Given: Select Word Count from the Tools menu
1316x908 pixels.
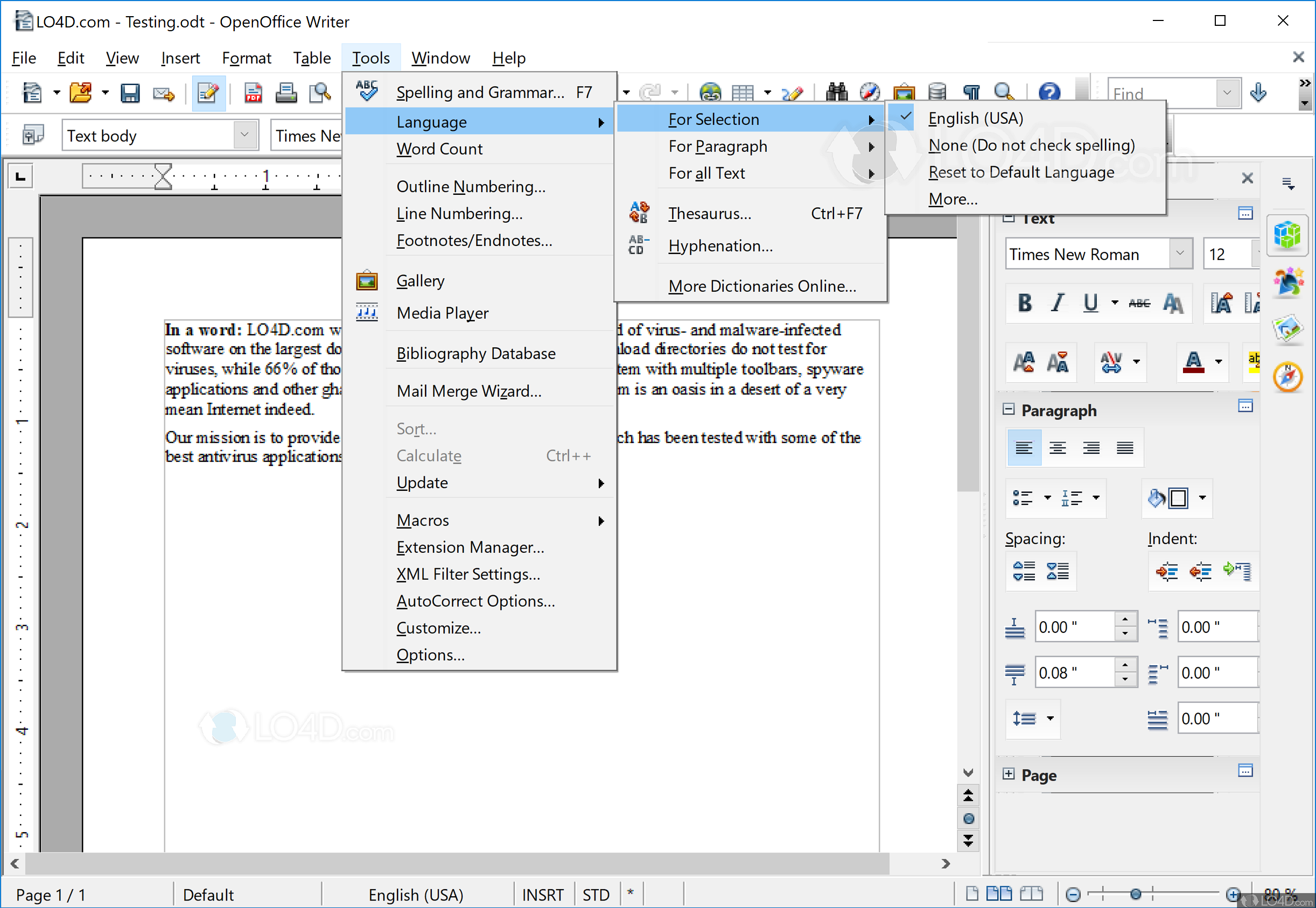Looking at the screenshot, I should (x=439, y=149).
